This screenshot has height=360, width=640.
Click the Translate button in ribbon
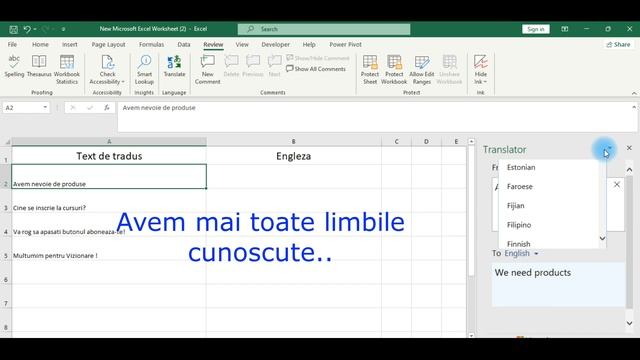(x=174, y=66)
